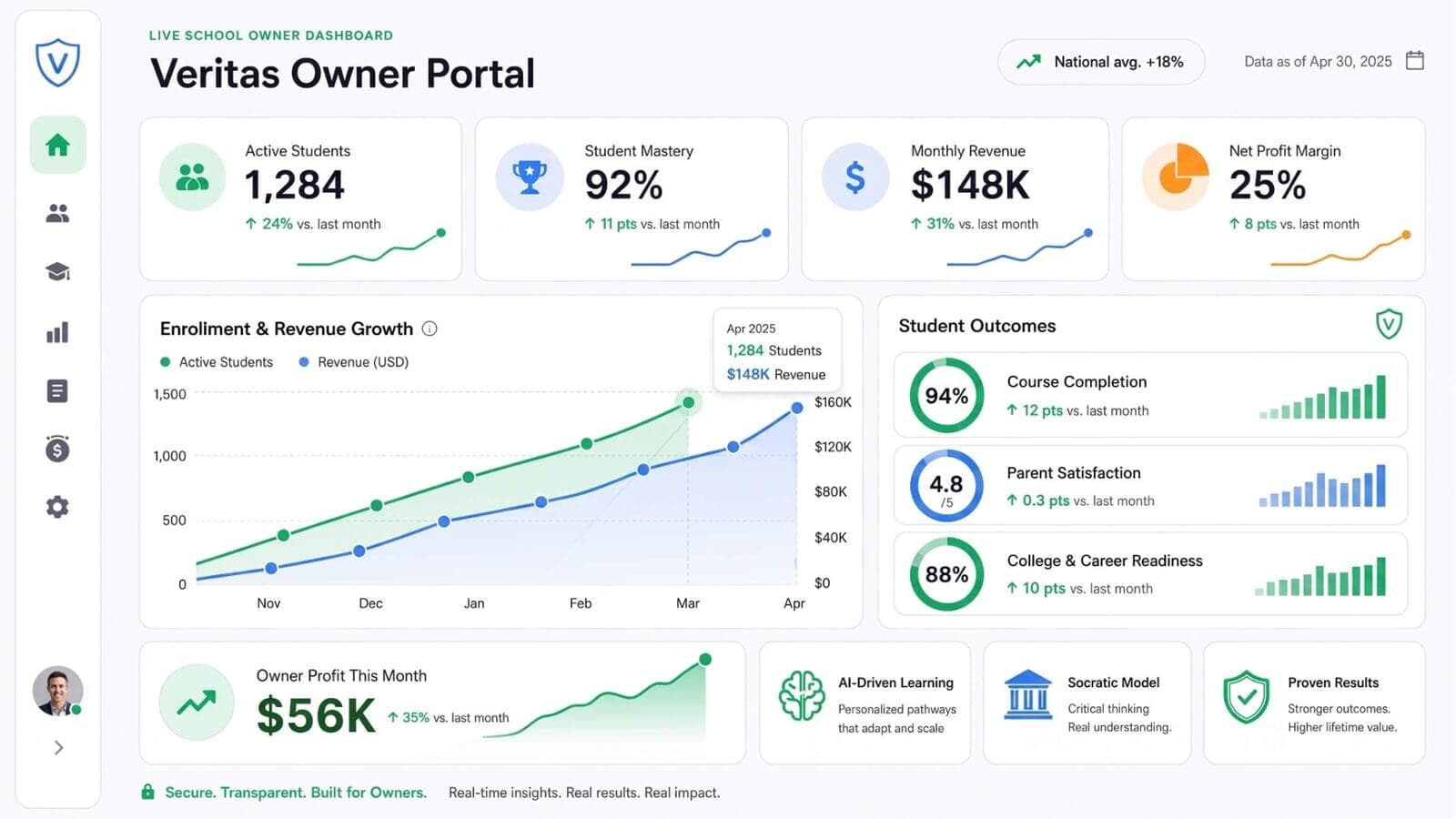
Task: Open the calendar icon beside the data date
Action: pos(1414,61)
